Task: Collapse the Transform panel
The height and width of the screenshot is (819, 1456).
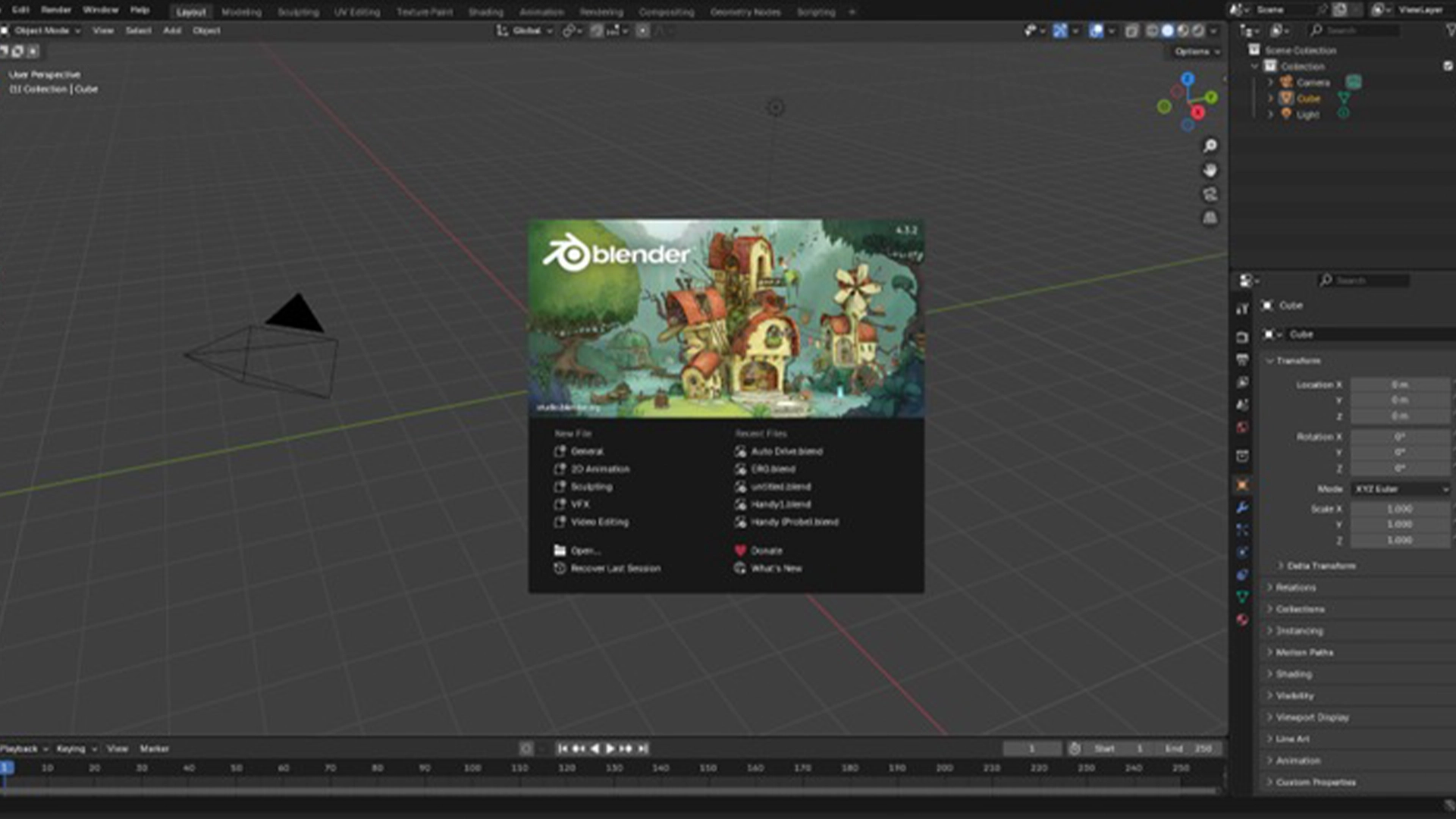Action: (1297, 361)
